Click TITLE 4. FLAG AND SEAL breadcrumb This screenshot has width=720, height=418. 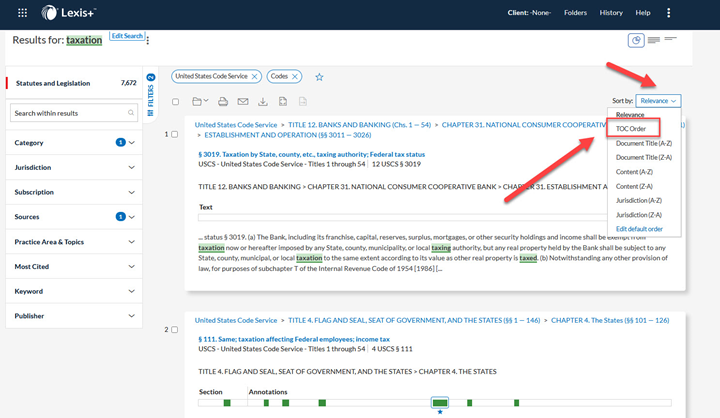coord(414,320)
